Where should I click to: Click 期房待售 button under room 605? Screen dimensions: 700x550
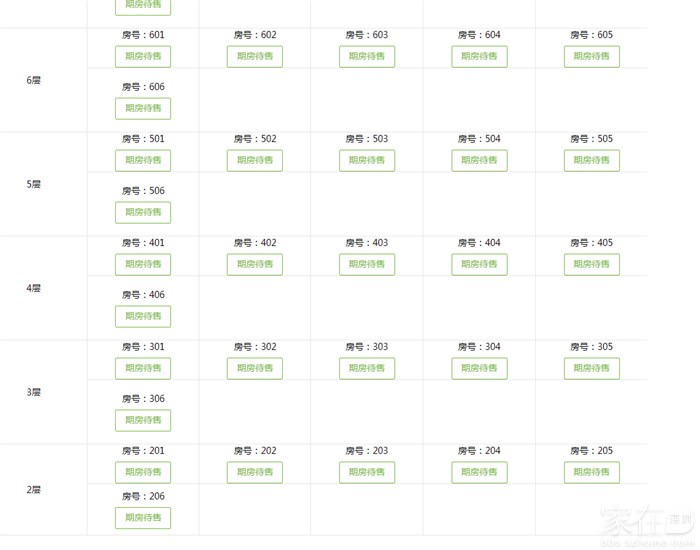pos(591,57)
